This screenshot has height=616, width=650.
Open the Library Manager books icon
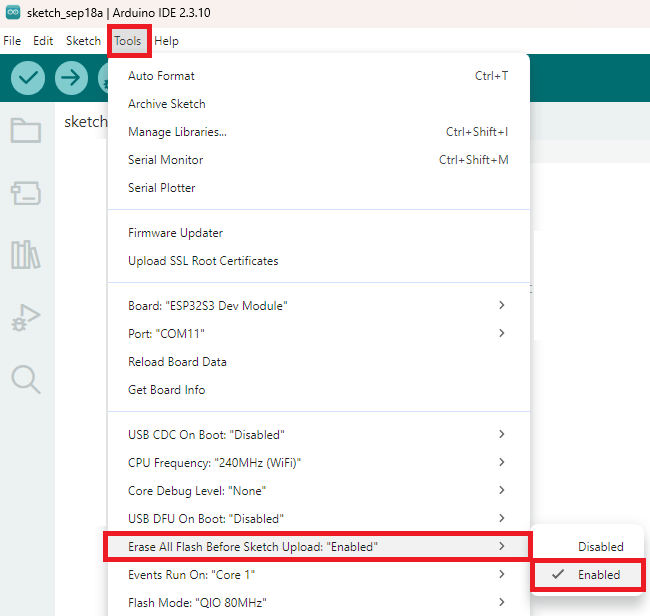pos(26,255)
